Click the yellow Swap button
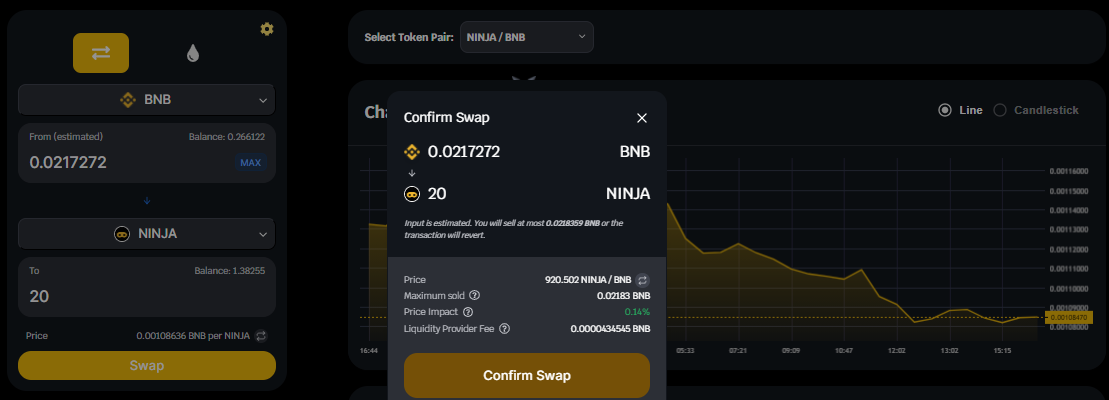The image size is (1109, 400). point(146,365)
